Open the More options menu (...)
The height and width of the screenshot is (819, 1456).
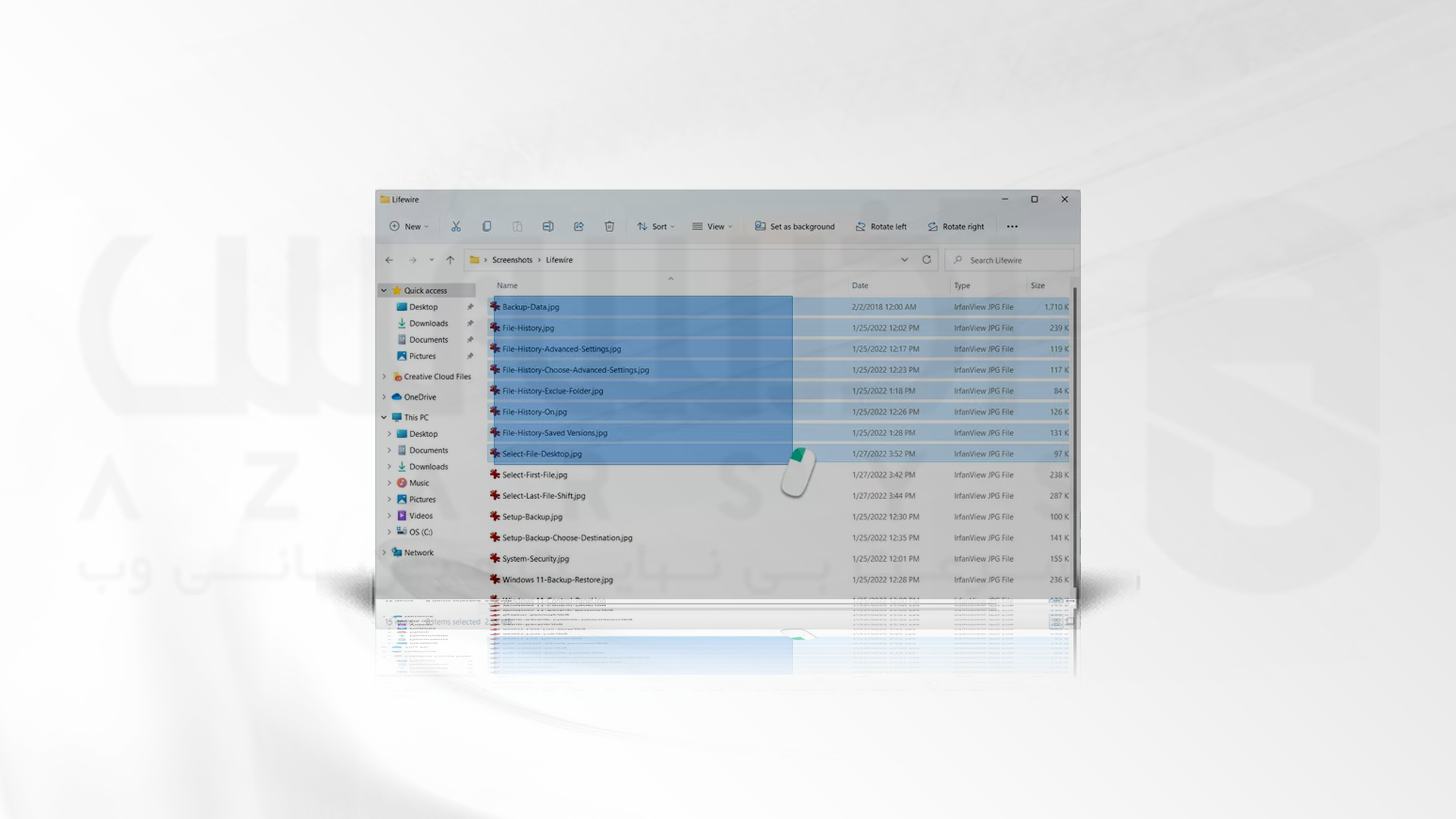coord(1012,226)
